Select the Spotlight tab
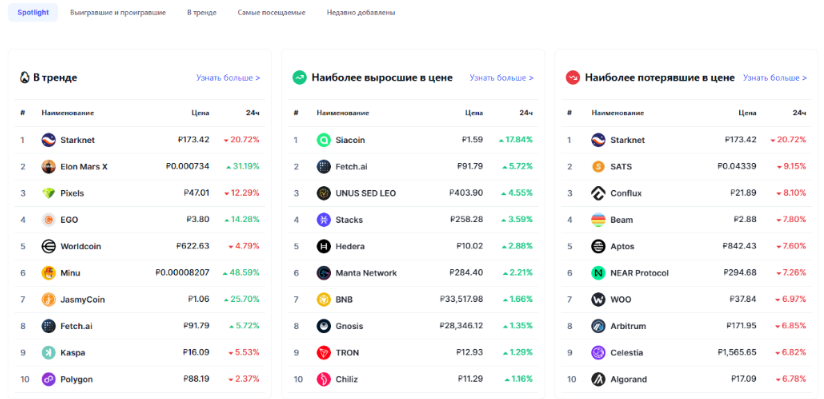Image resolution: width=824 pixels, height=399 pixels. click(33, 13)
